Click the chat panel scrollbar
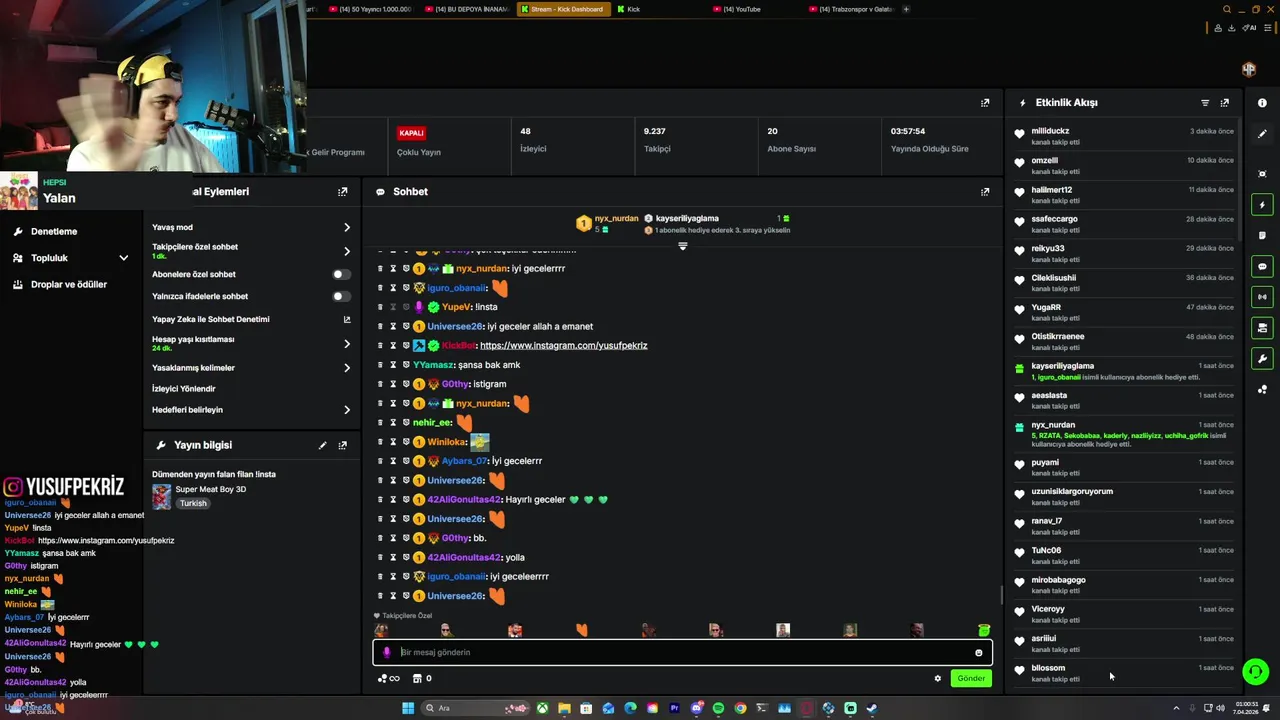 coord(1001,596)
